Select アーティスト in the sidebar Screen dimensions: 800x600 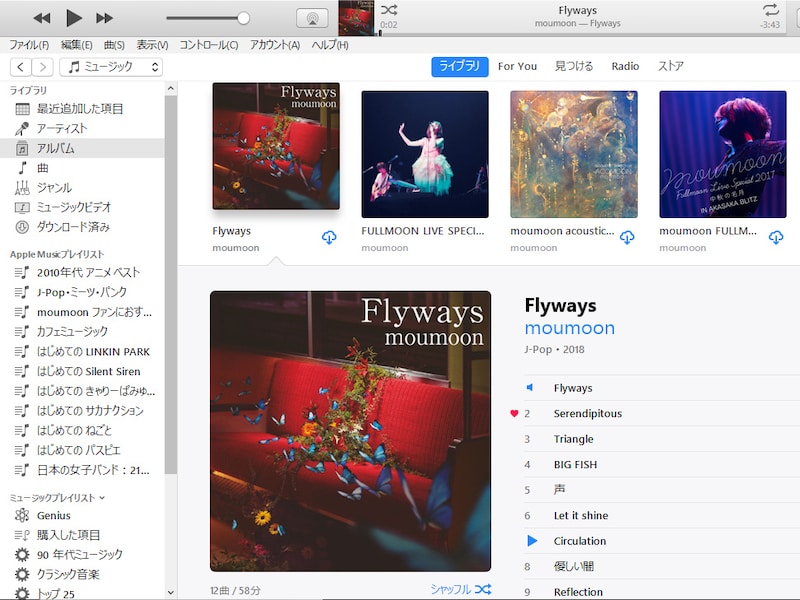coord(82,129)
